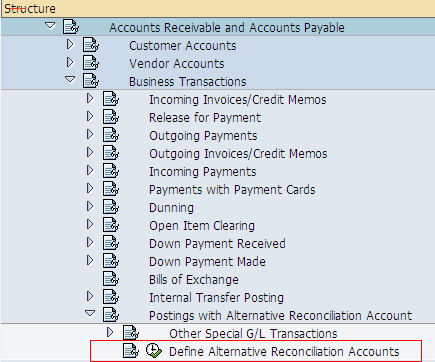Select the Vendor Accounts label

177,63
